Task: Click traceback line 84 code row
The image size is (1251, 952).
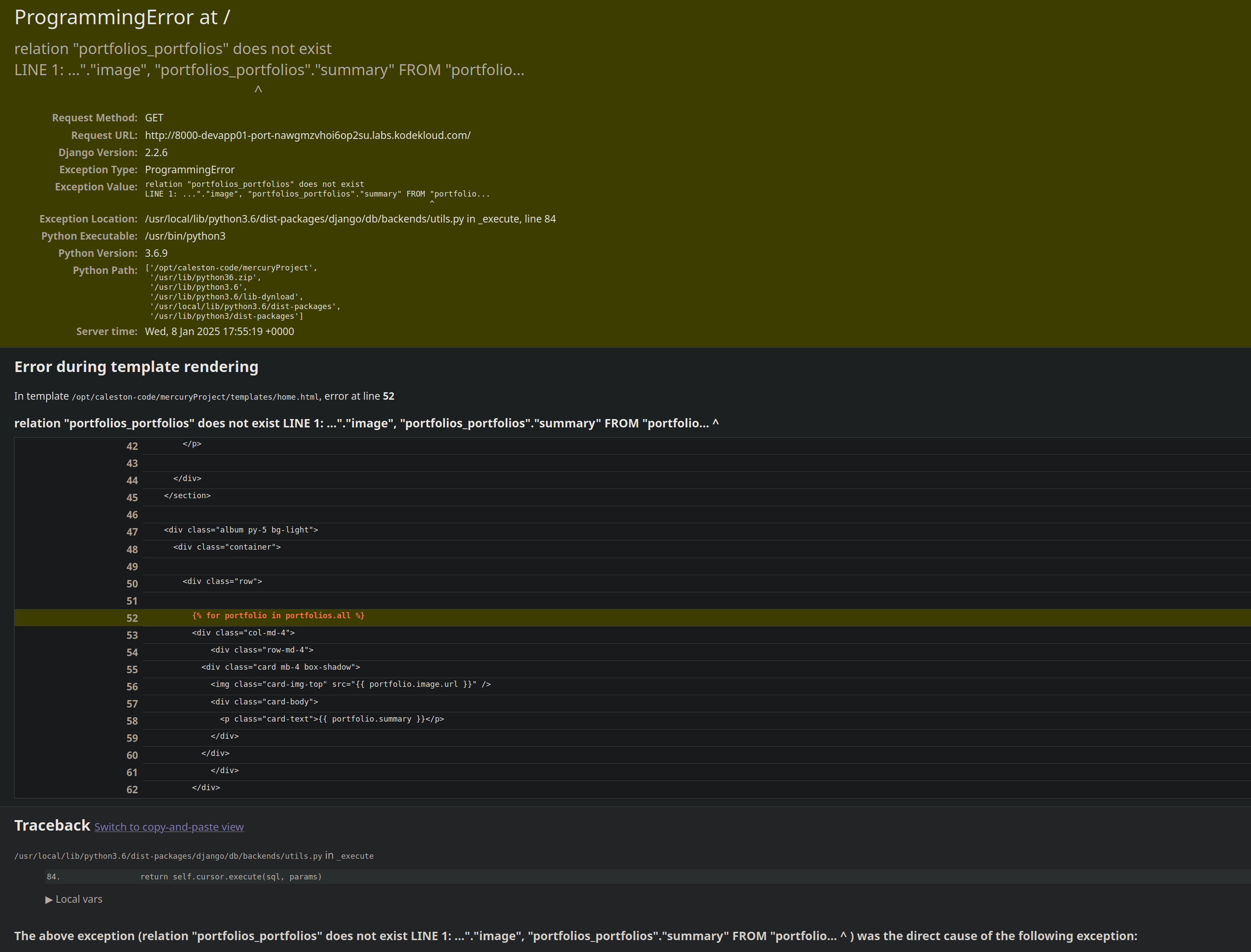Action: coord(230,877)
